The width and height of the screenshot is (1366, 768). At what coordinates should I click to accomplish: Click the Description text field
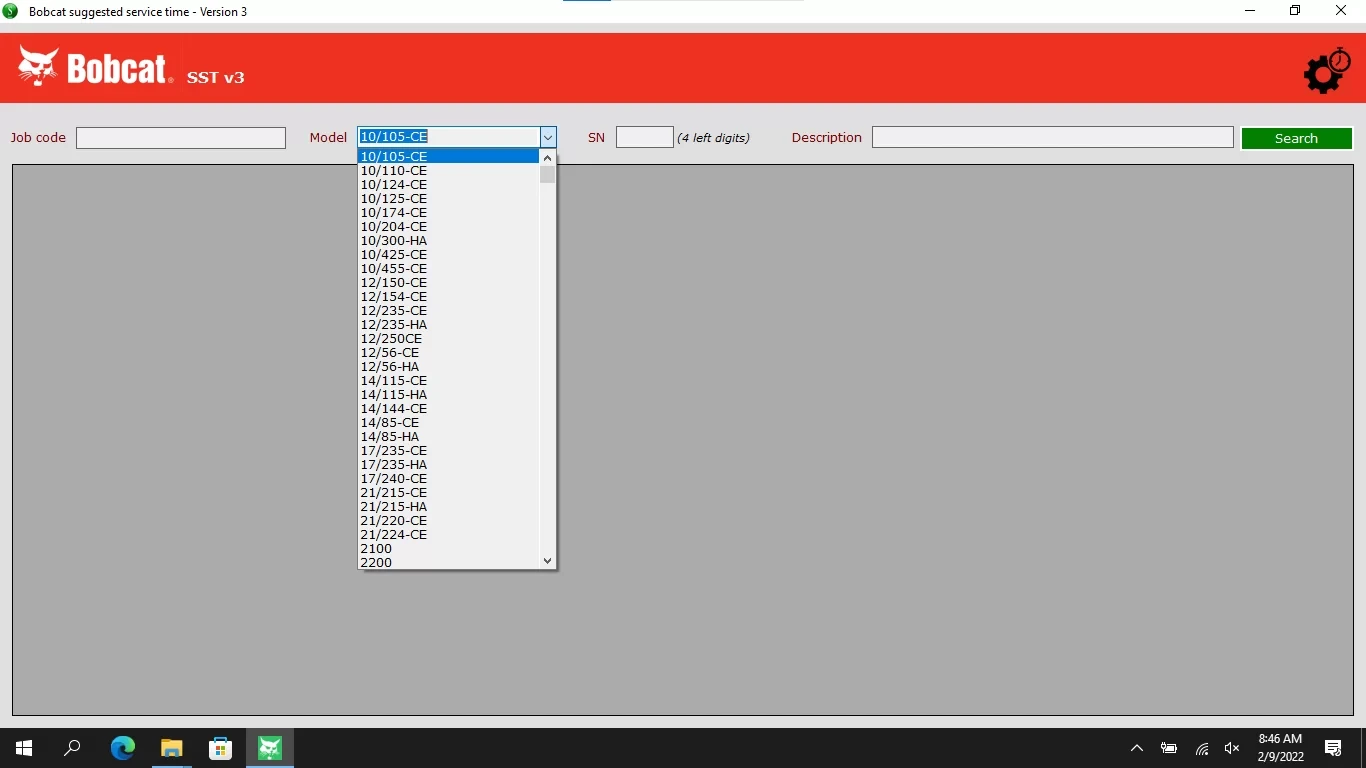click(1052, 138)
